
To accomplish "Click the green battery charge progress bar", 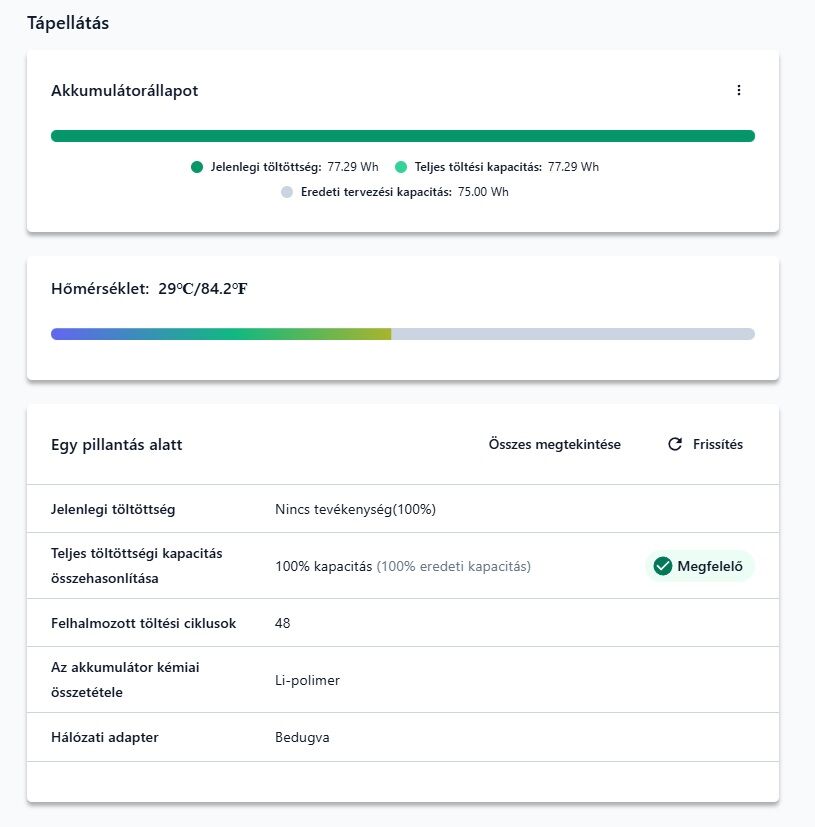I will [x=402, y=136].
